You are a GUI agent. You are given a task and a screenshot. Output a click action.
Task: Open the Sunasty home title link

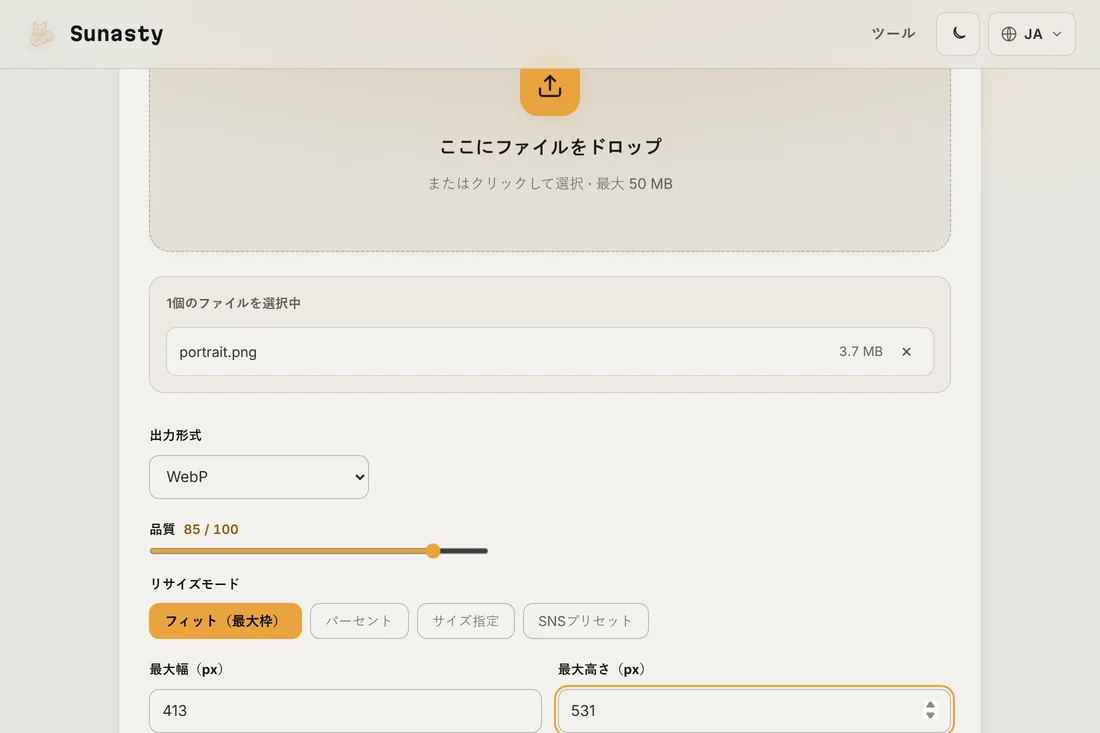pos(116,34)
